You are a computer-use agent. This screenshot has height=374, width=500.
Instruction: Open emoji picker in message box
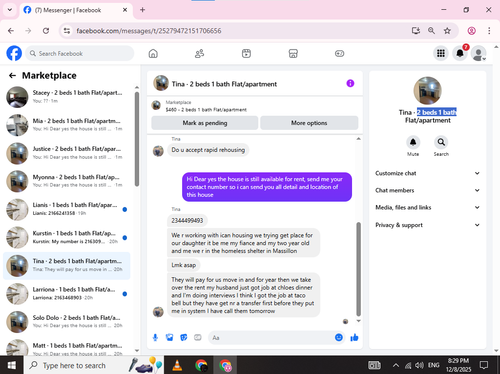[x=339, y=337]
